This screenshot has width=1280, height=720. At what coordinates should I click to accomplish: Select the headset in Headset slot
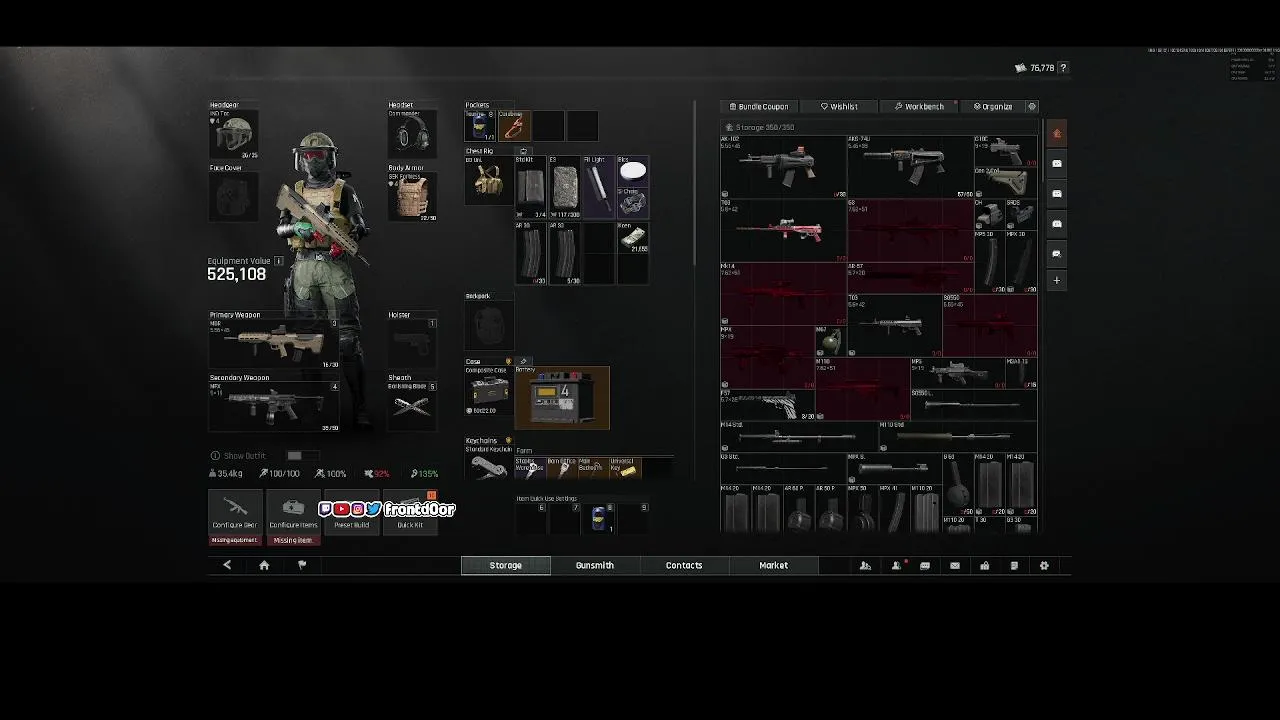(412, 135)
